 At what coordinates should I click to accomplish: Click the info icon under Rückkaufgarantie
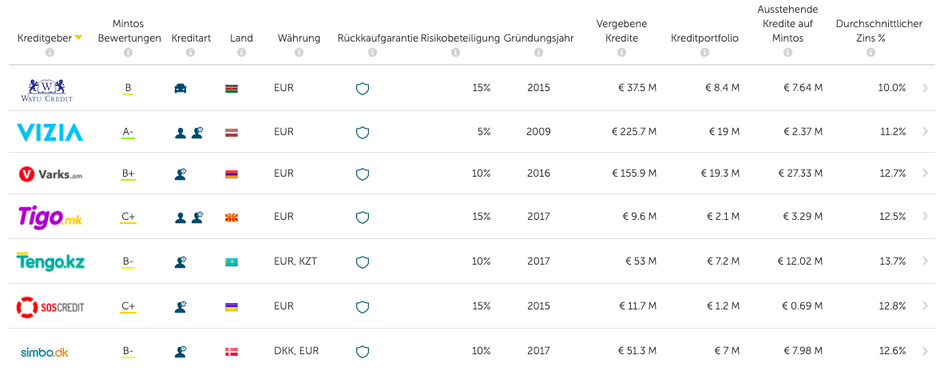coord(372,53)
